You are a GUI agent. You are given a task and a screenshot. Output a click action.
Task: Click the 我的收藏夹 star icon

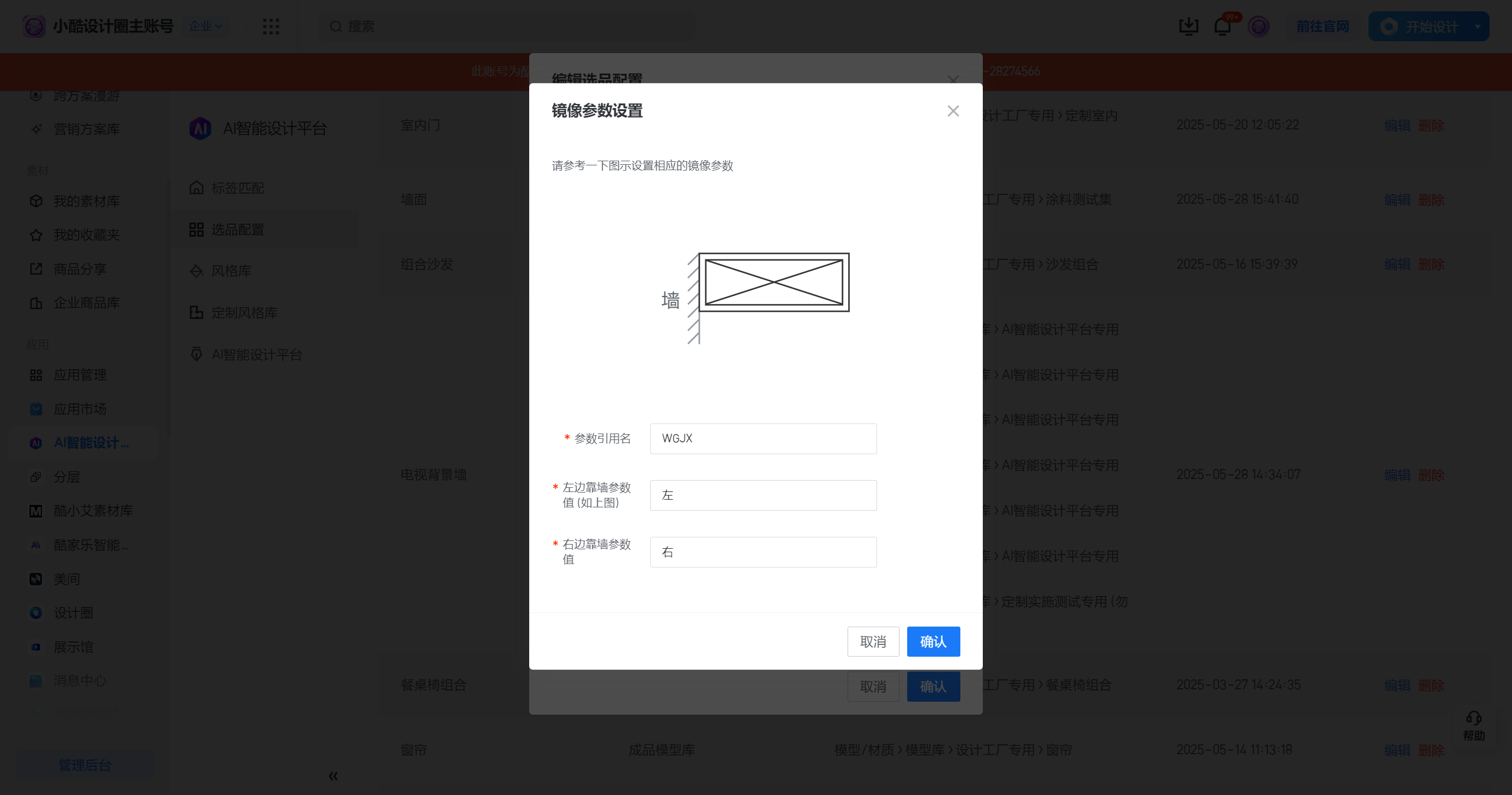pos(36,235)
